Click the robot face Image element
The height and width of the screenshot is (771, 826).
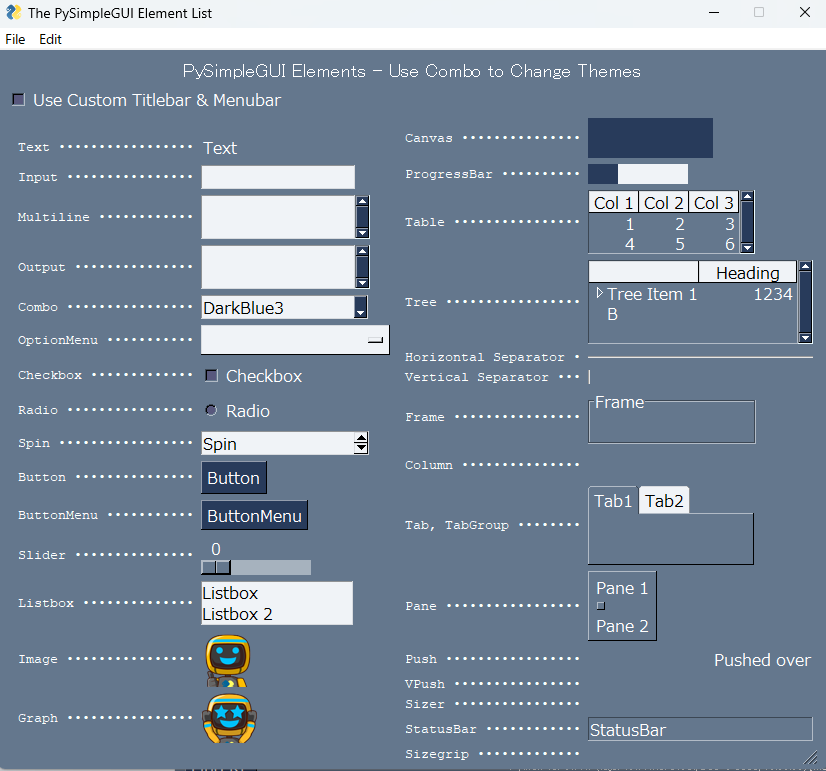(227, 659)
